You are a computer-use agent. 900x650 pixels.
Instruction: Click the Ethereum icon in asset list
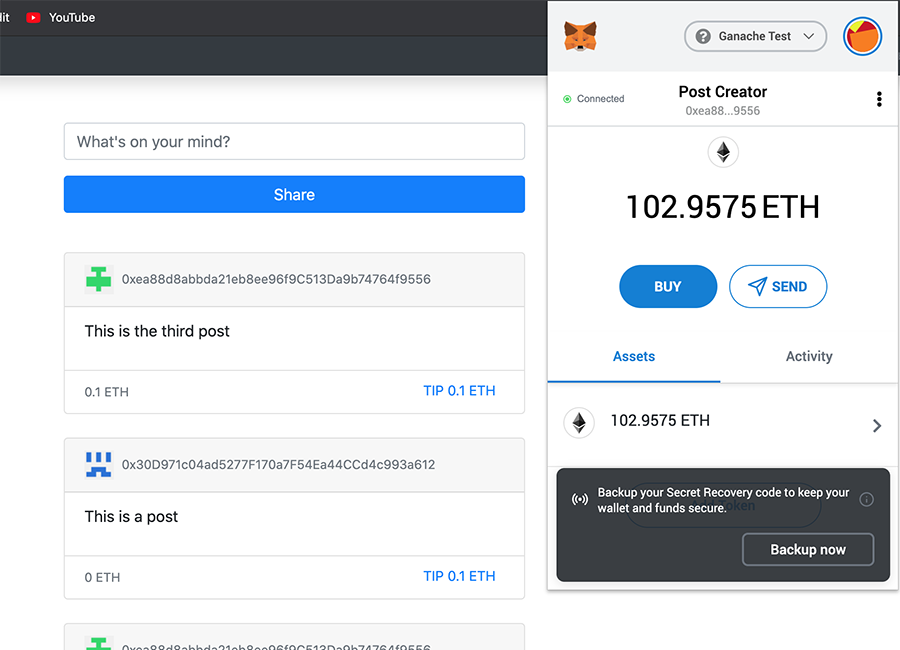(x=579, y=423)
